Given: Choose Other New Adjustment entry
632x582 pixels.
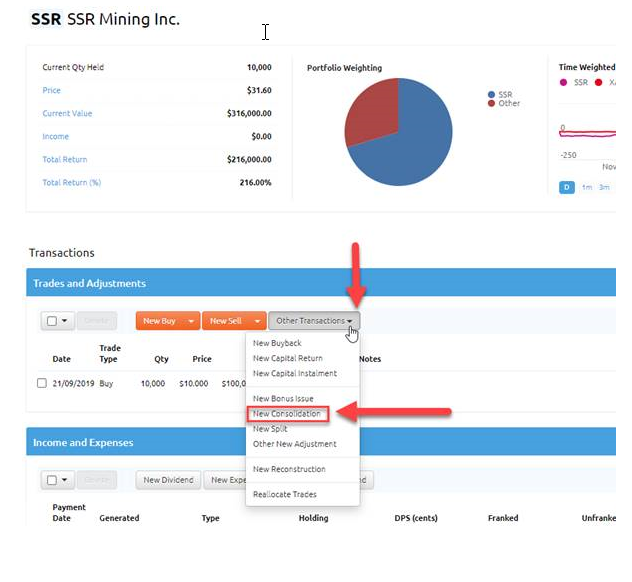Looking at the screenshot, I should pos(295,444).
